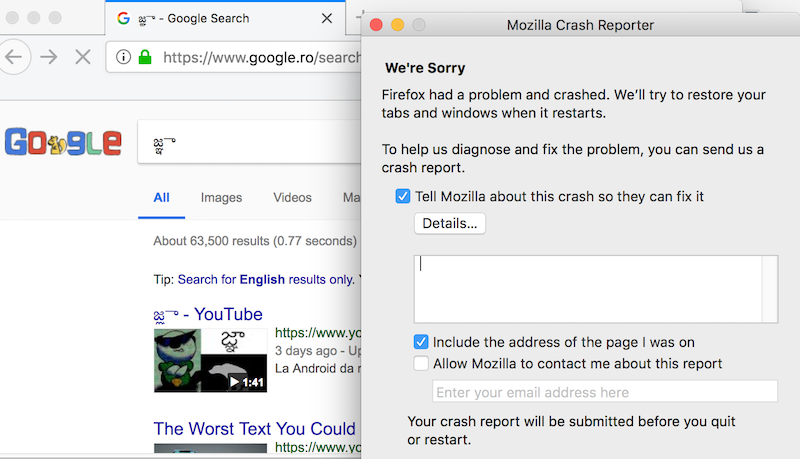Screen dimensions: 800x459
Task: Close the Google Search tab
Action: (x=327, y=18)
